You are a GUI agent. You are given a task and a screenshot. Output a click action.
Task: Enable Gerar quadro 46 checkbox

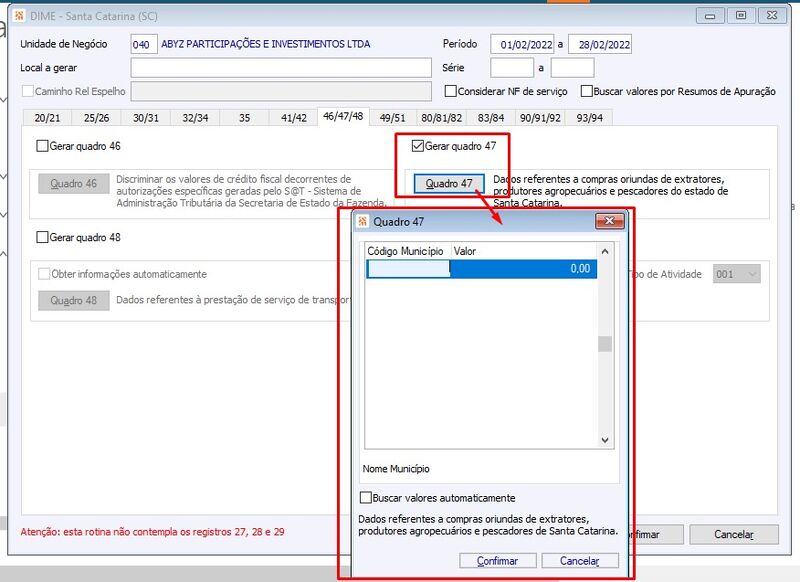click(42, 146)
